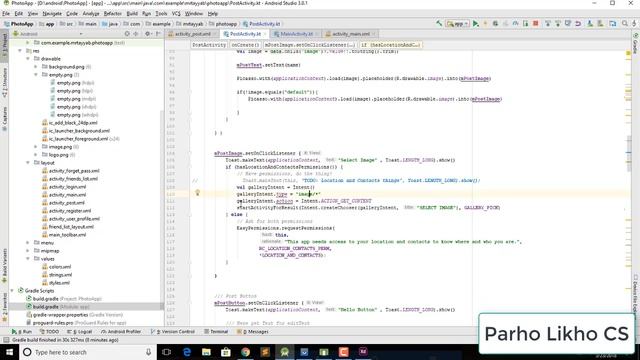Image resolution: width=640 pixels, height=360 pixels.
Task: Click the PostActivity breadcrumb in editor
Action: 209,45
